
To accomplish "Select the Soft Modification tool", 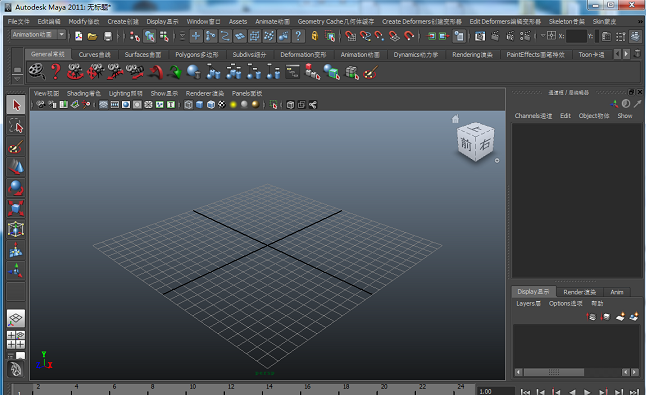I will point(16,250).
